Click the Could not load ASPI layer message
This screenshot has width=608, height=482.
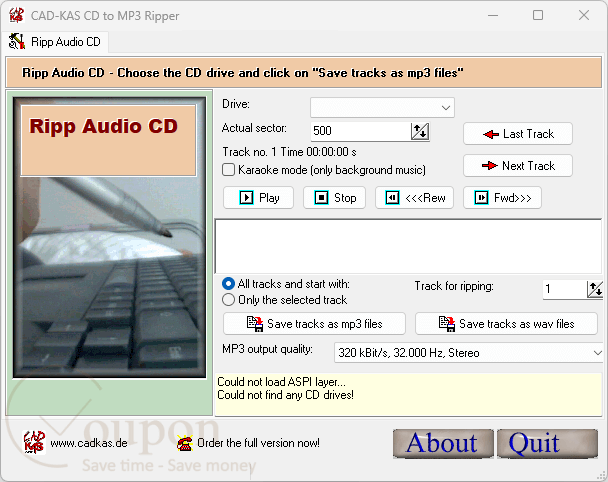[281, 382]
